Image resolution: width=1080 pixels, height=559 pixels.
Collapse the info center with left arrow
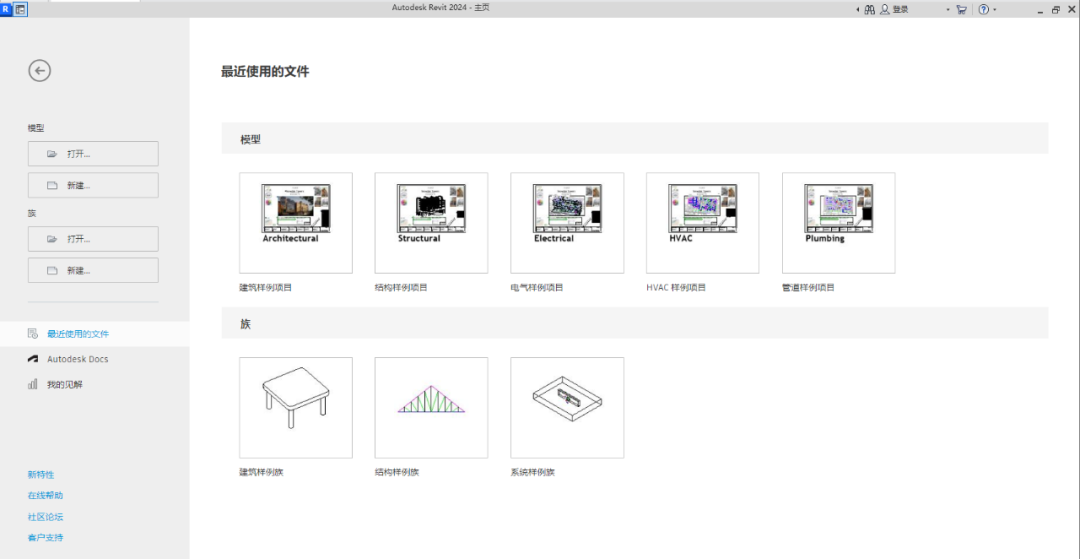tap(856, 9)
